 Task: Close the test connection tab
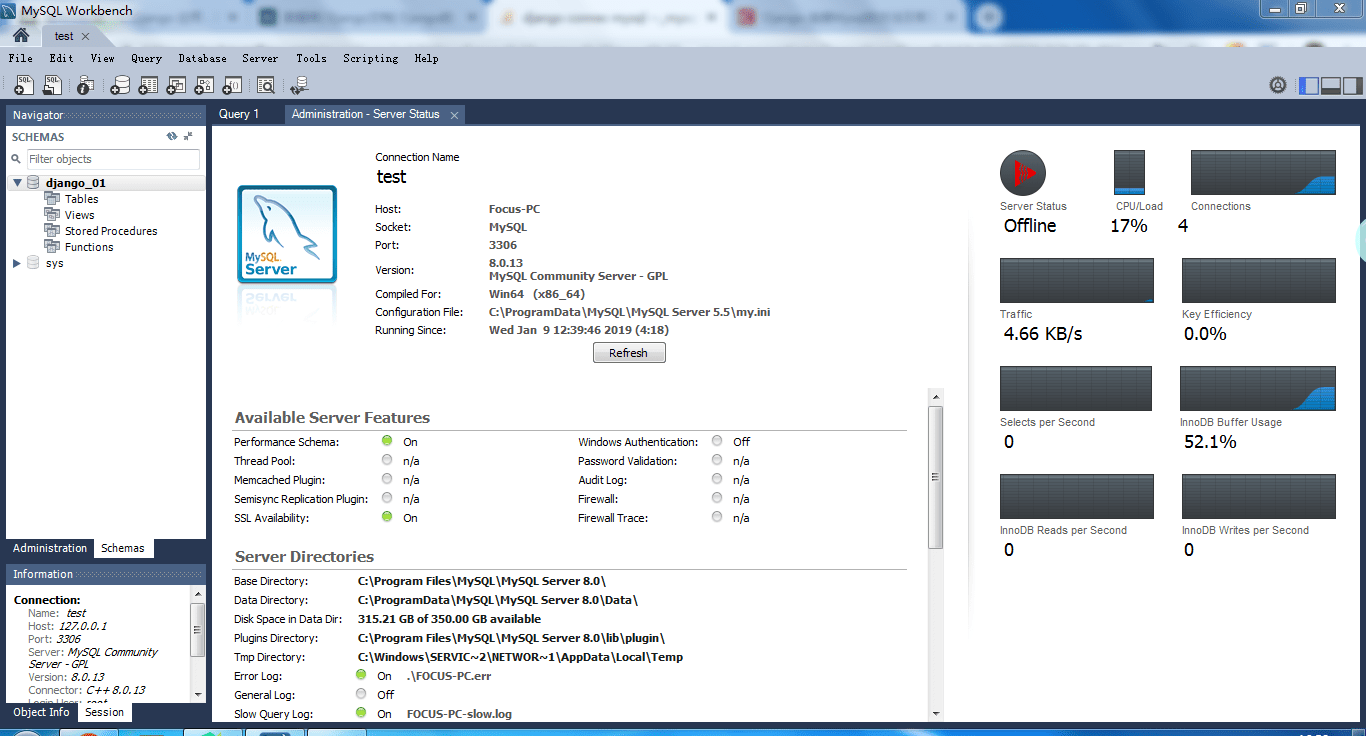coord(86,36)
